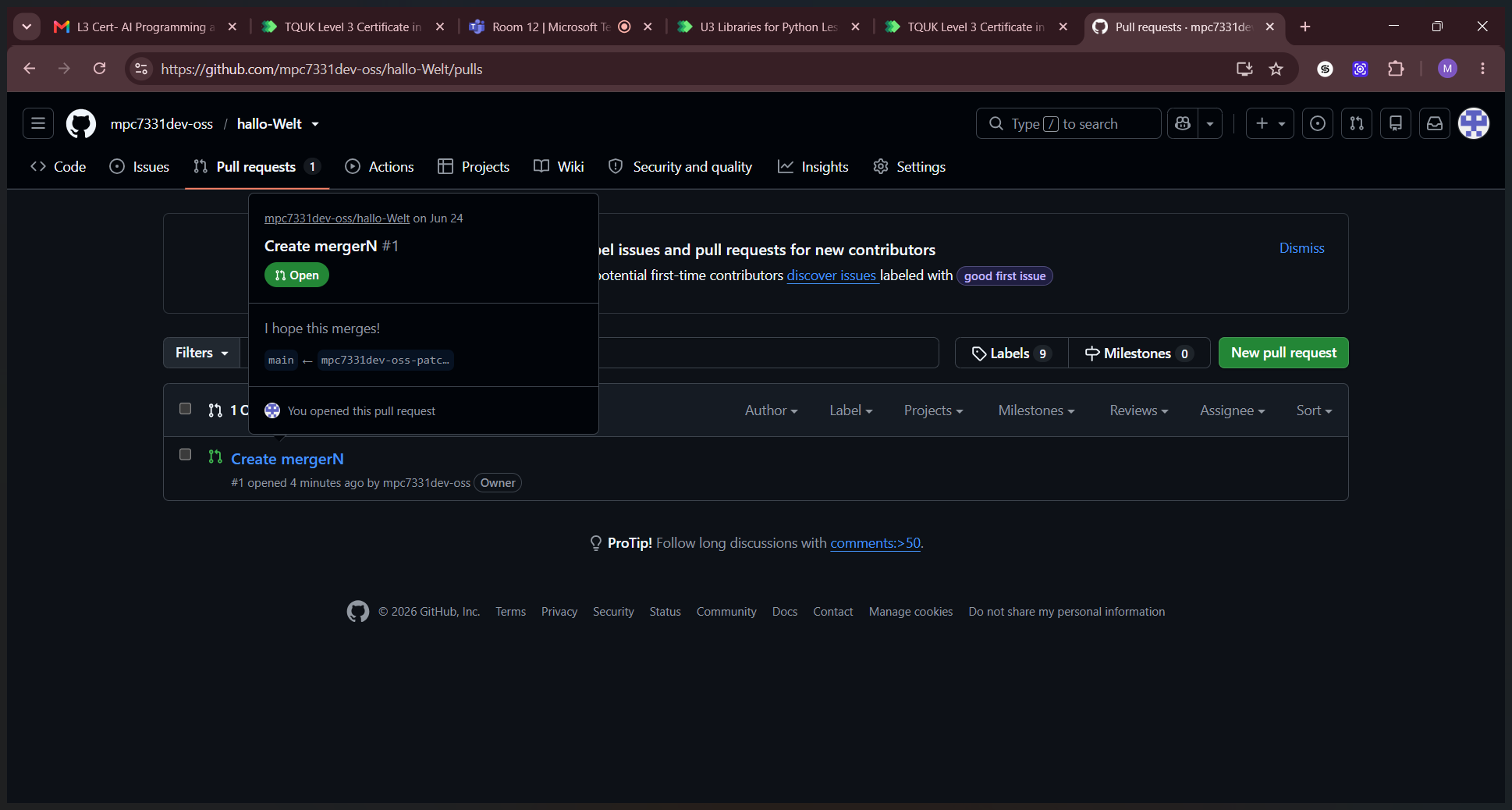Screen dimensions: 1512x810
Task: Expand the Filters dropdown
Action: 201,353
